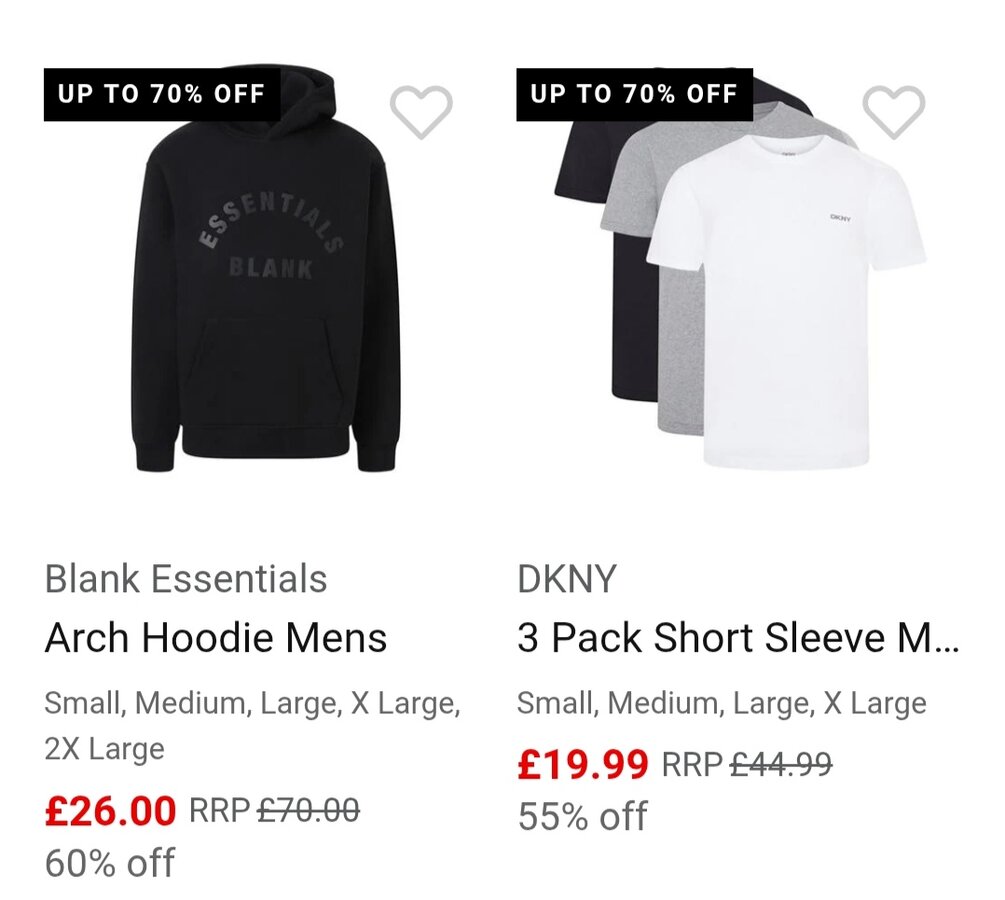1005x900 pixels.
Task: Select the DKNY brand name label
Action: [567, 579]
